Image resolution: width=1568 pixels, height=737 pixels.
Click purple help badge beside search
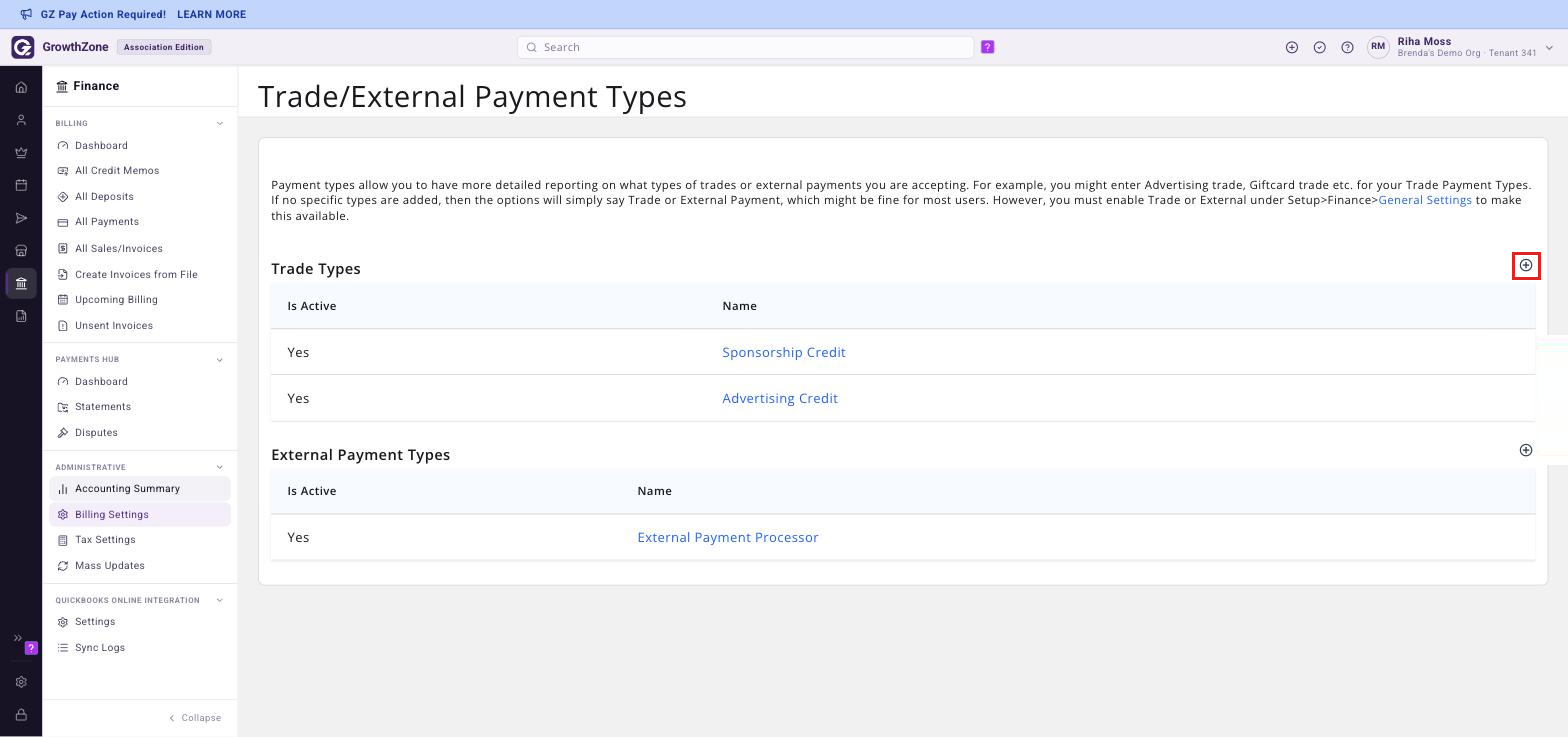[988, 47]
